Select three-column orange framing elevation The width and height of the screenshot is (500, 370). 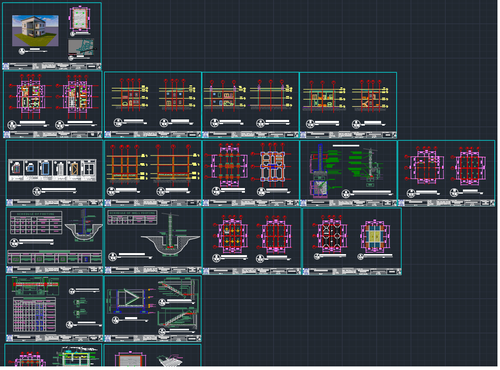tap(175, 163)
